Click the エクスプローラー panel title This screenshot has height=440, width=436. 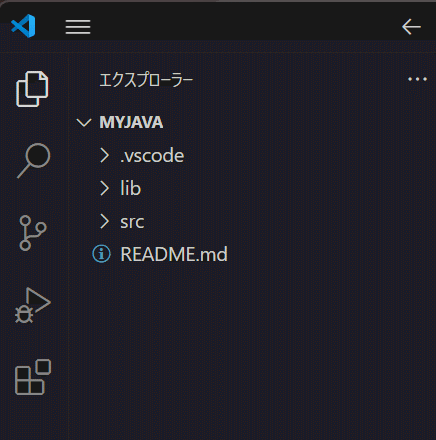[146, 80]
